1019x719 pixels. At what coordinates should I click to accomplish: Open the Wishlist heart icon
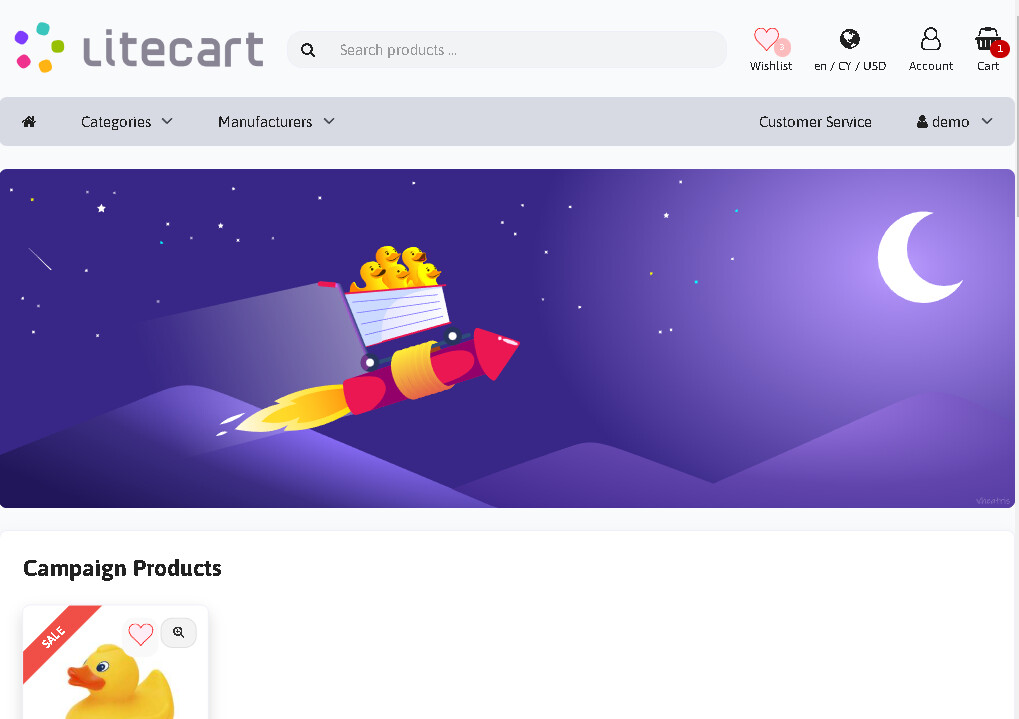click(x=766, y=40)
